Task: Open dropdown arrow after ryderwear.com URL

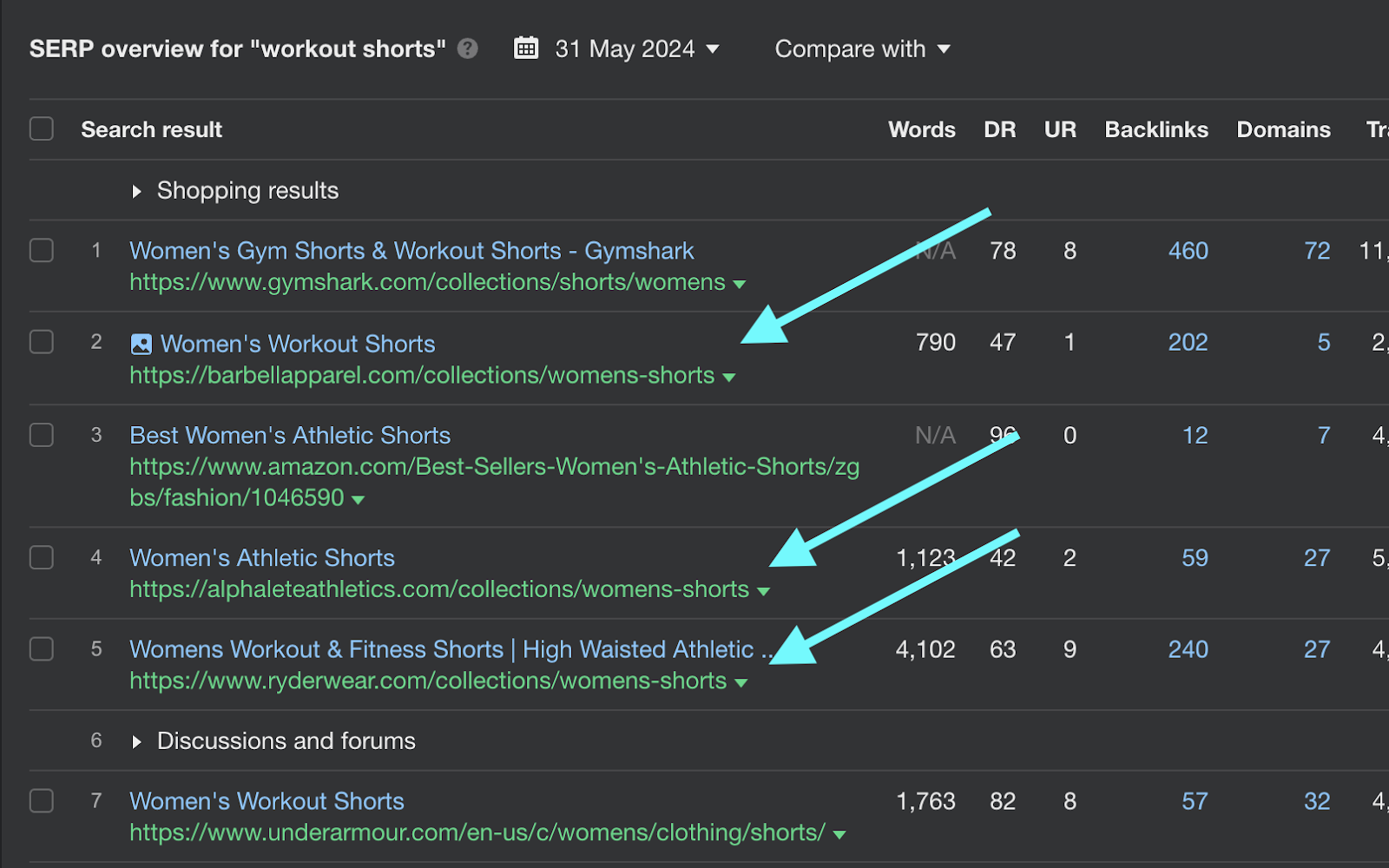Action: point(741,683)
